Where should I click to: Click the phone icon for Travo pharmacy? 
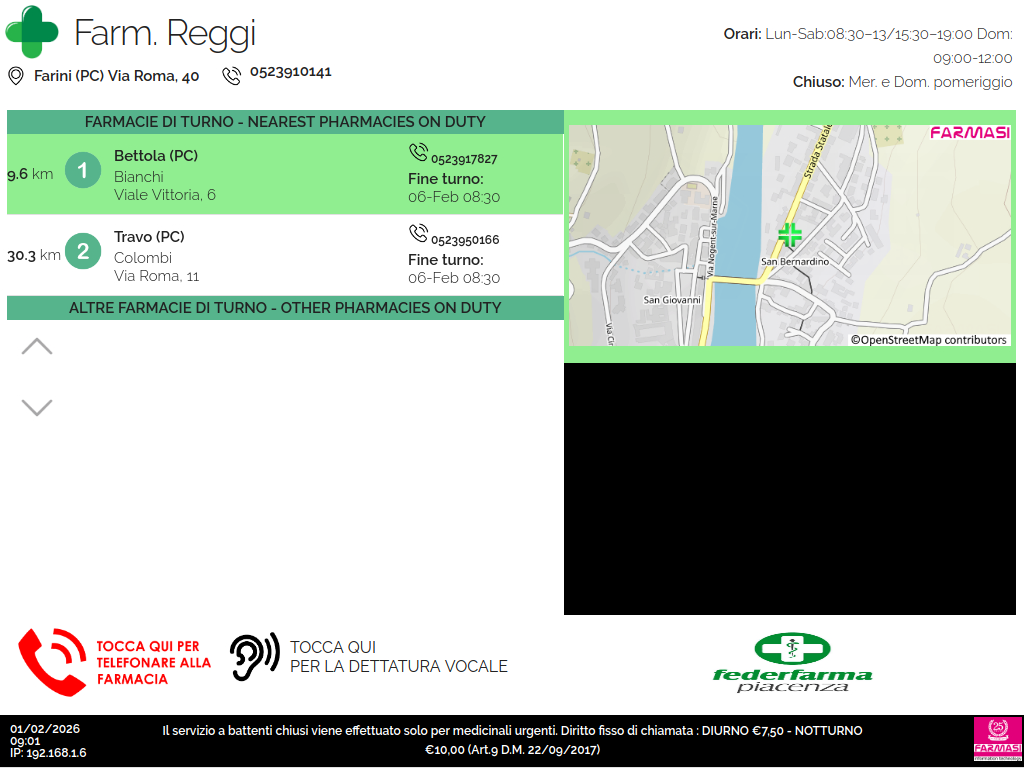click(x=418, y=233)
